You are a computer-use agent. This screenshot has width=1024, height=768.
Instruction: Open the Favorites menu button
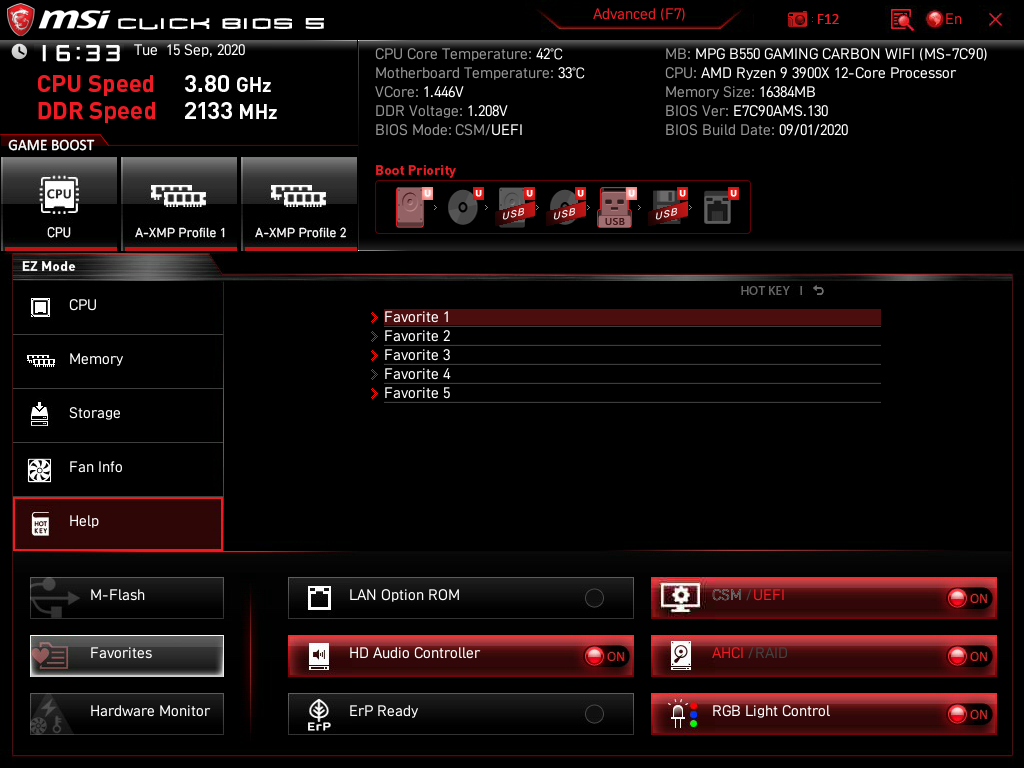[127, 656]
